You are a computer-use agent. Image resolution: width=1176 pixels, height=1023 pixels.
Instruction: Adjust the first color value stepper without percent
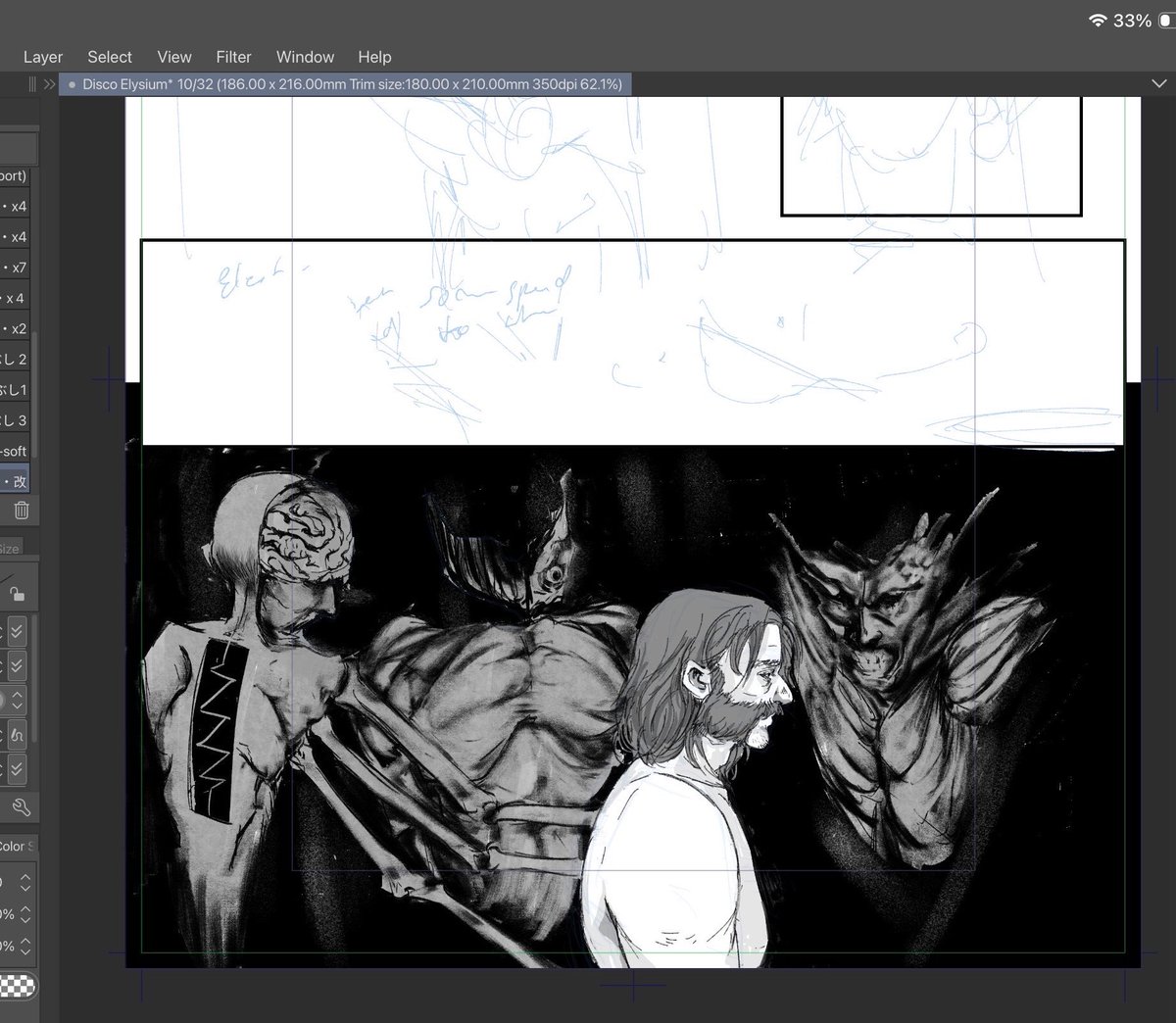click(25, 881)
